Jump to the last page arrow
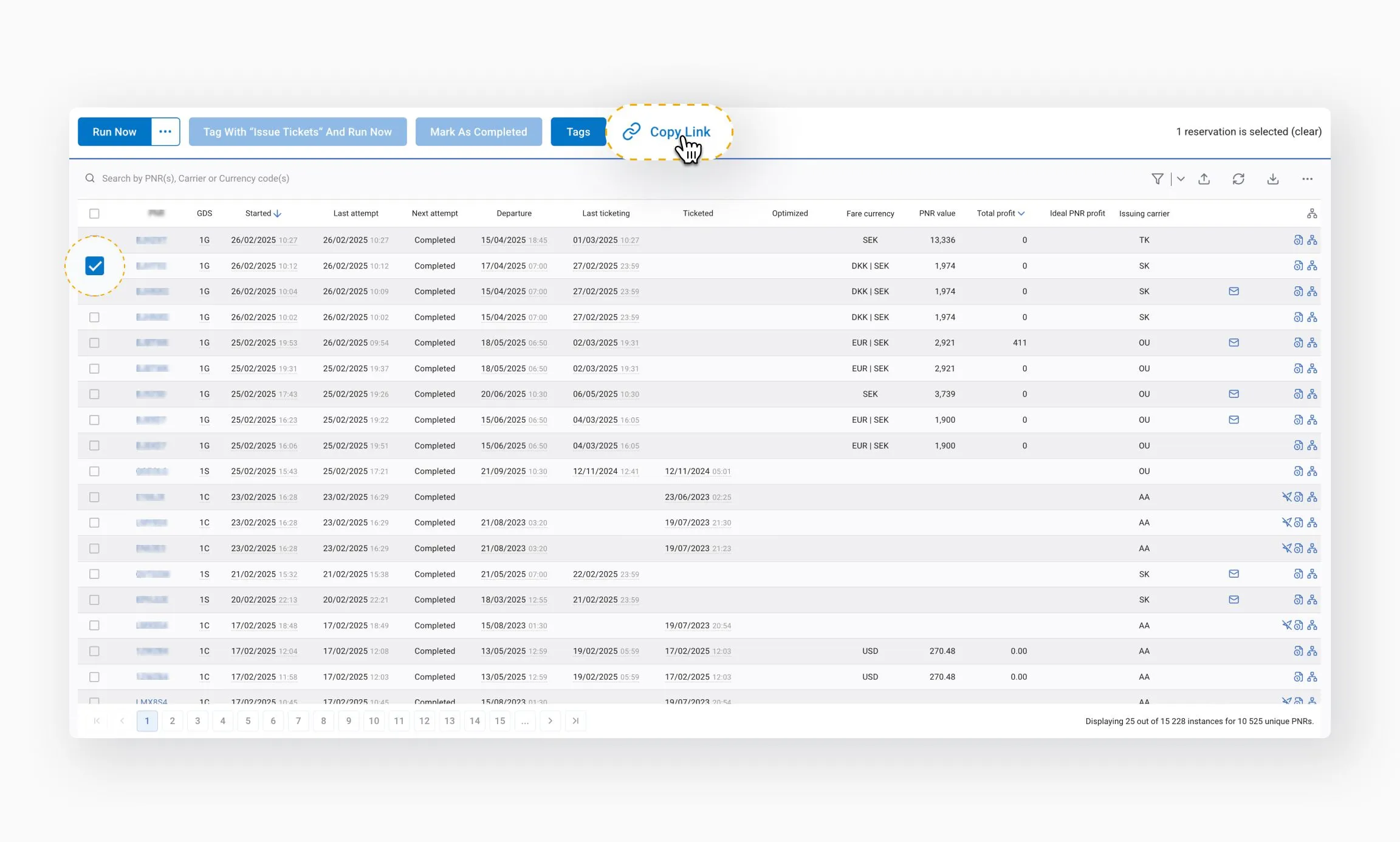This screenshot has width=1400, height=842. [575, 720]
